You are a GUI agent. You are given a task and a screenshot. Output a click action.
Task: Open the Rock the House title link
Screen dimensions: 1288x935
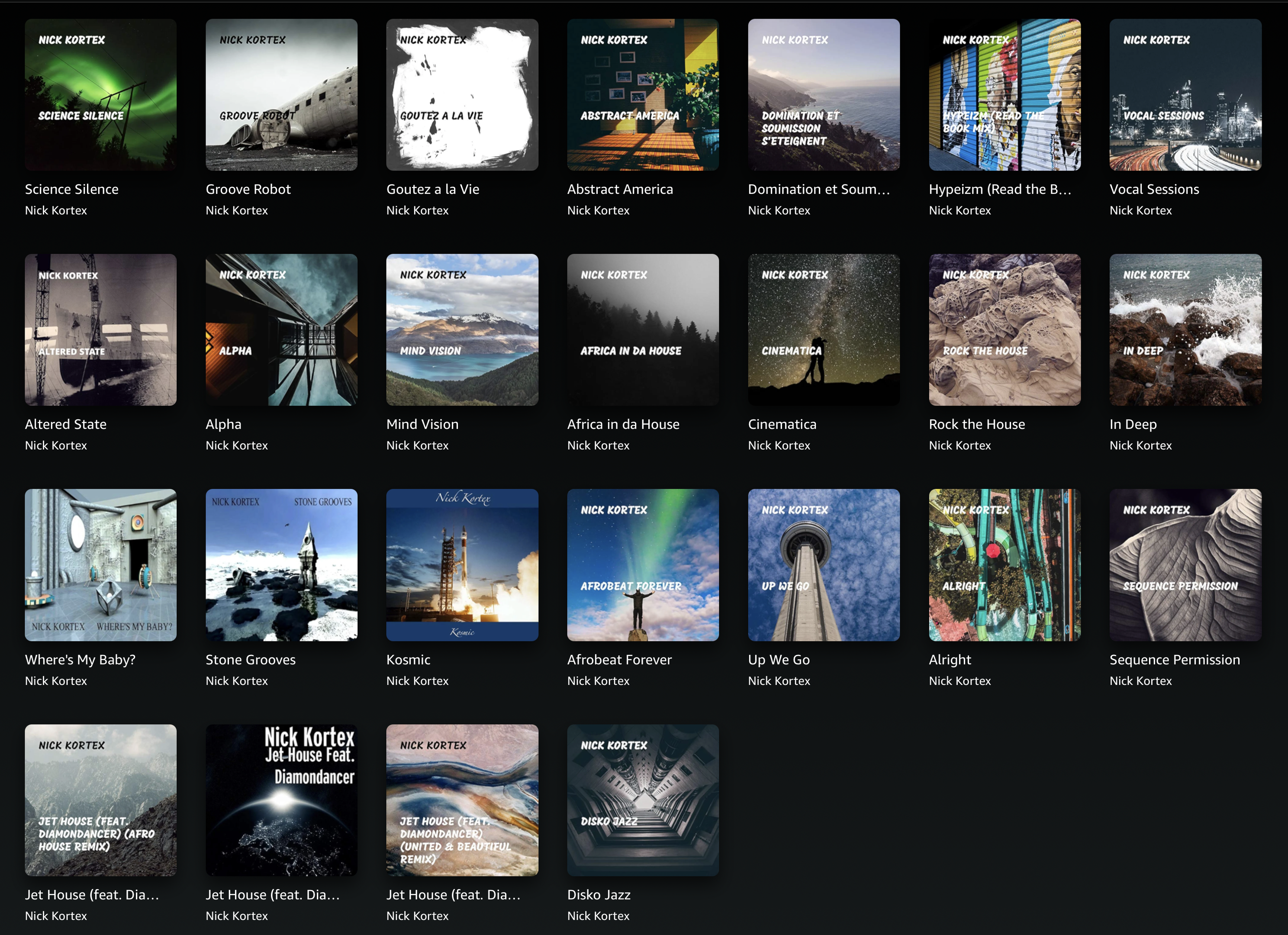(x=977, y=424)
